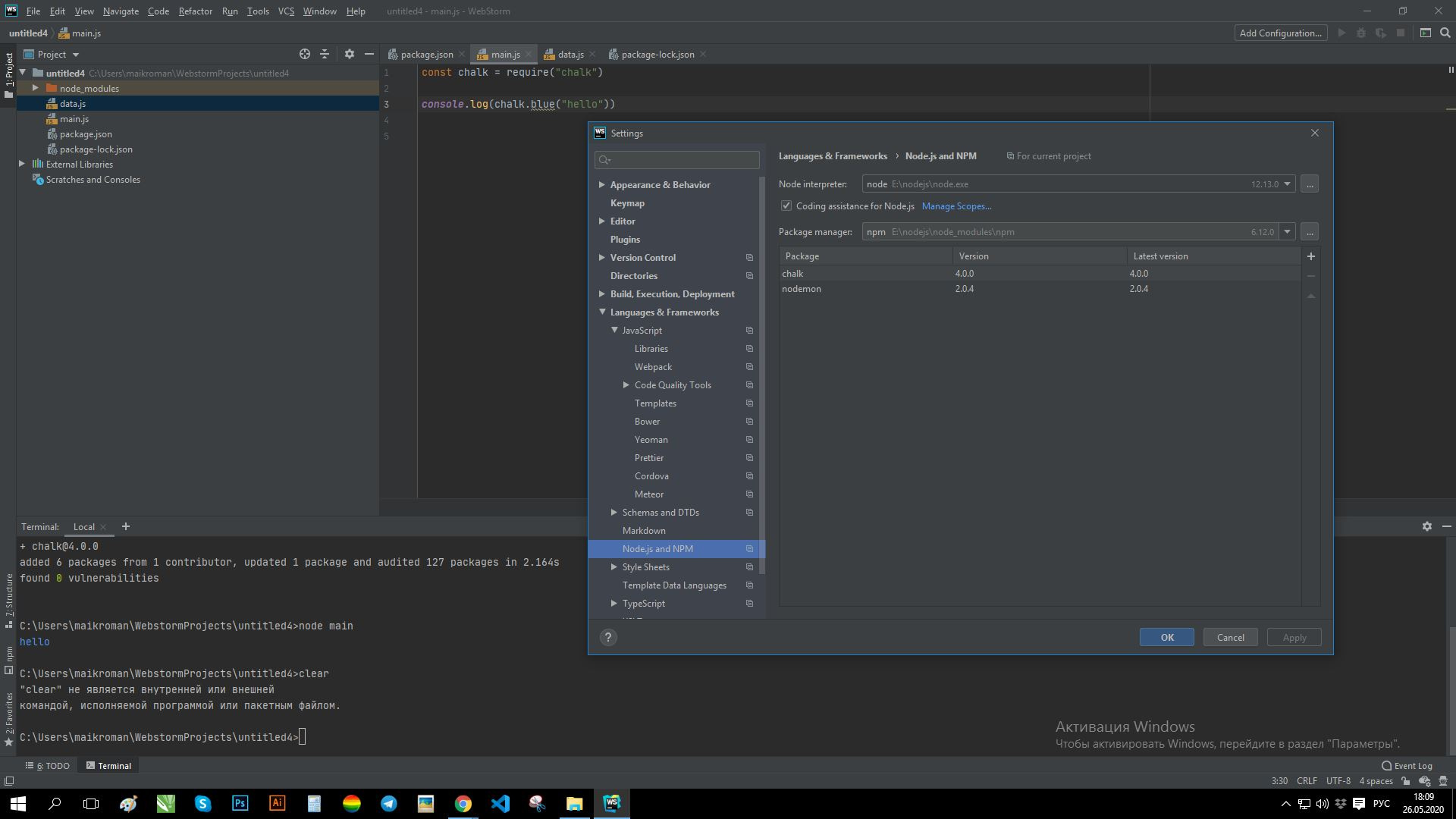Open Telegram from taskbar

click(388, 803)
